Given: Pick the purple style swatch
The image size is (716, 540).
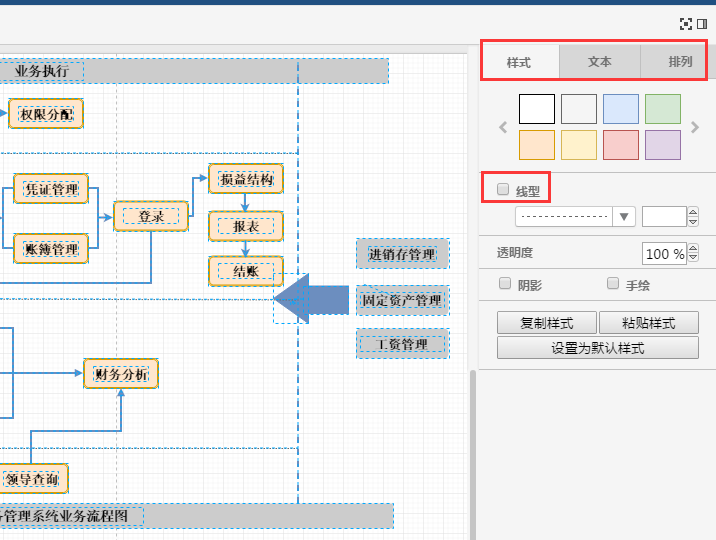Looking at the screenshot, I should [663, 145].
